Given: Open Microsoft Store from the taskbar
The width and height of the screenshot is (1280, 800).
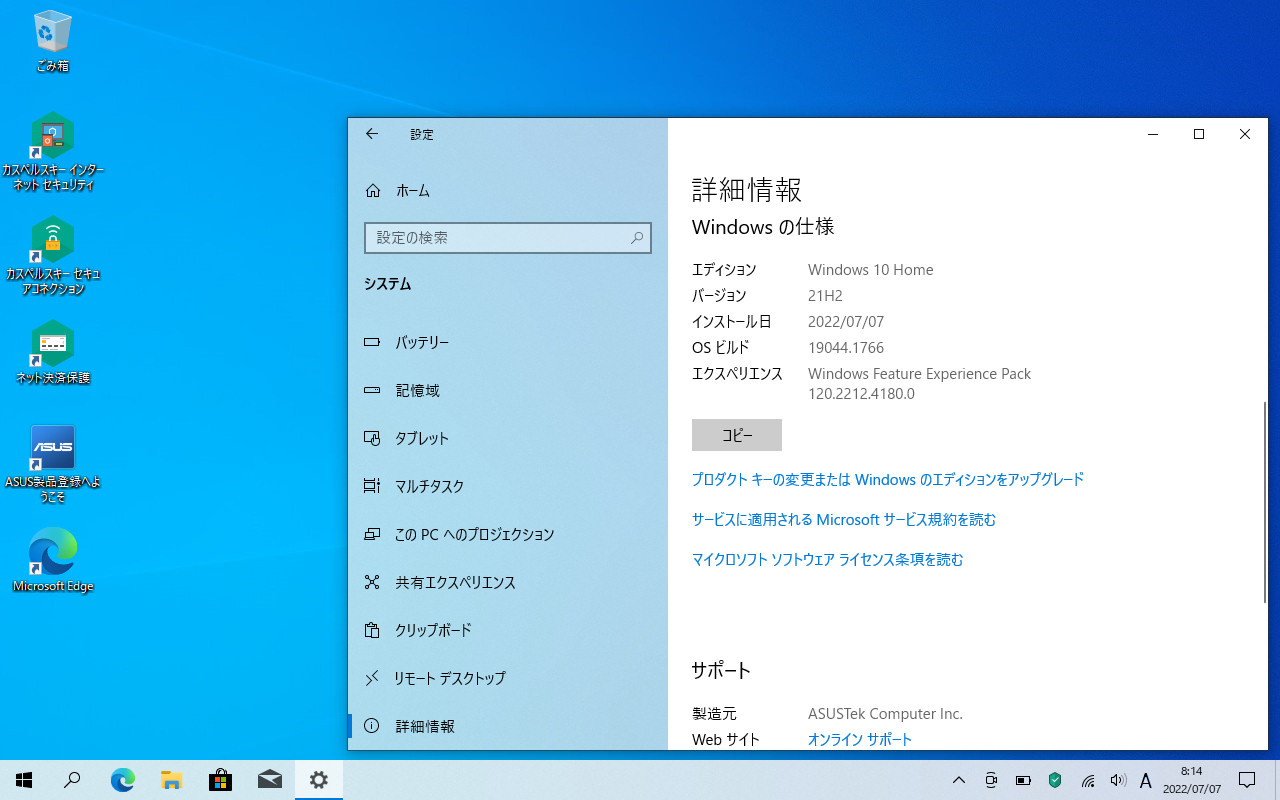Looking at the screenshot, I should tap(220, 780).
